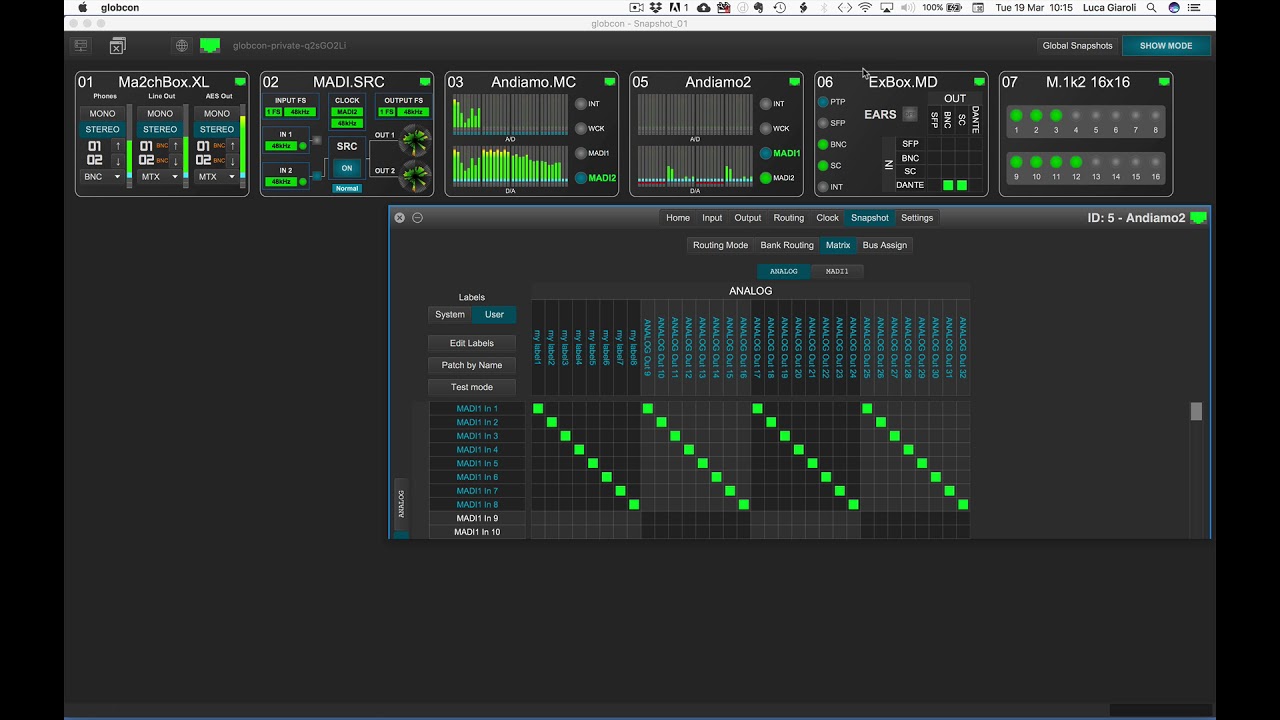
Task: Set Phones to STEREO on Ma2chBox.XL
Action: tap(102, 130)
